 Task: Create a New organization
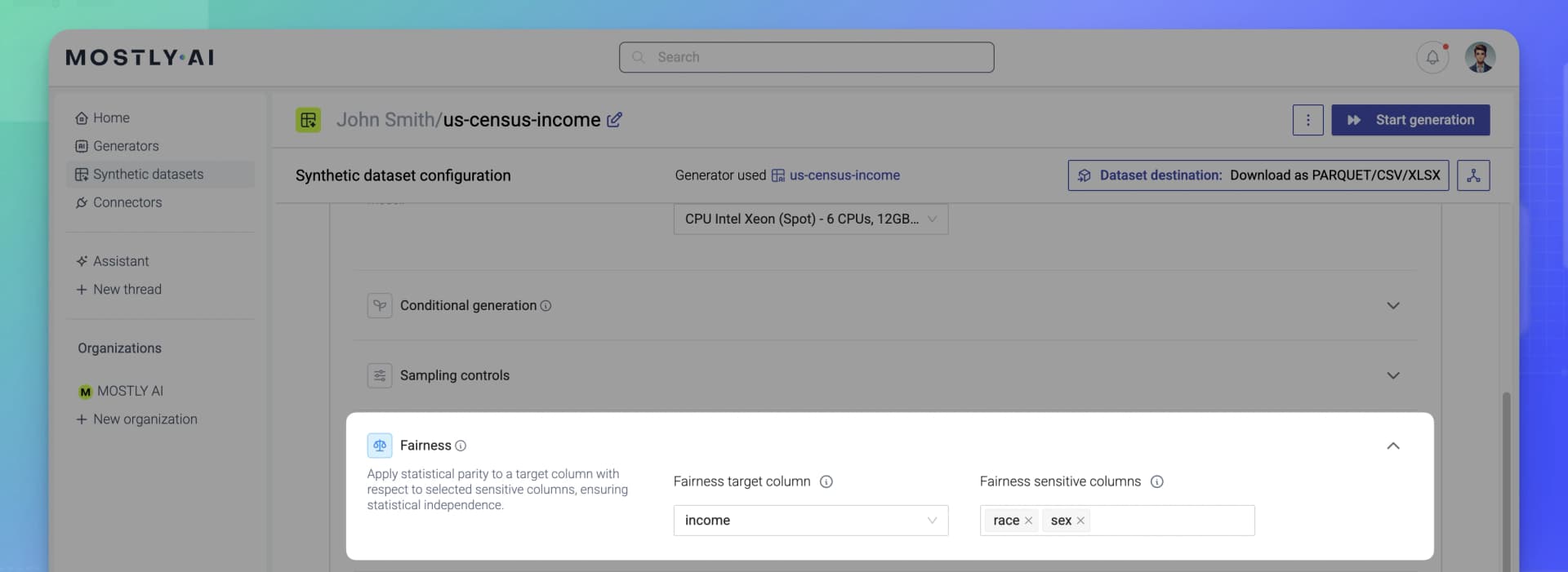145,419
